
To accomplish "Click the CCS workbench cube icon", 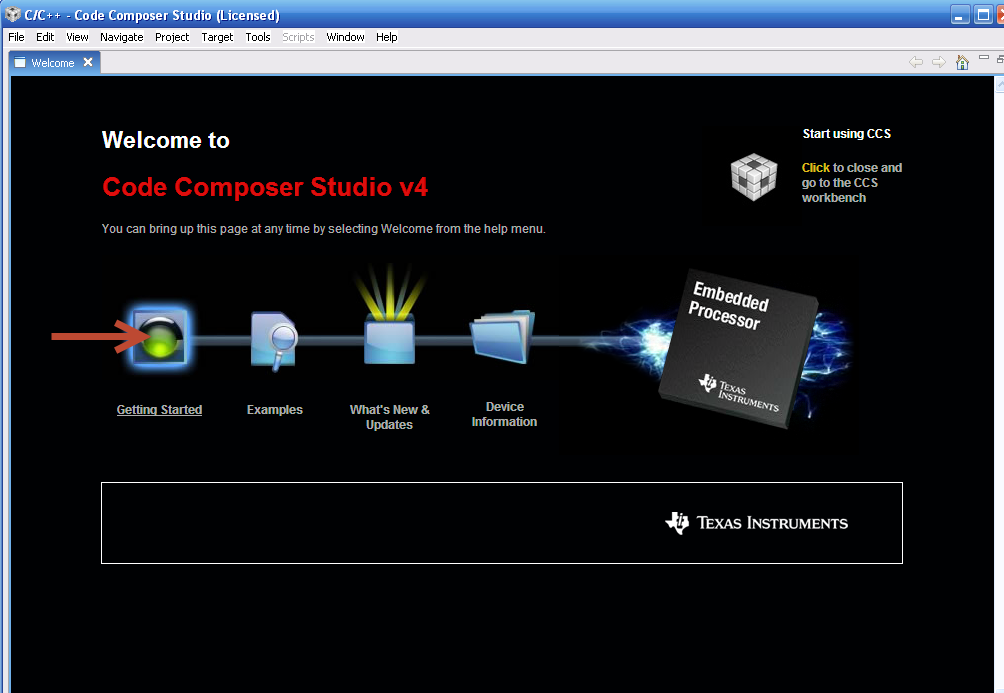I will click(754, 177).
